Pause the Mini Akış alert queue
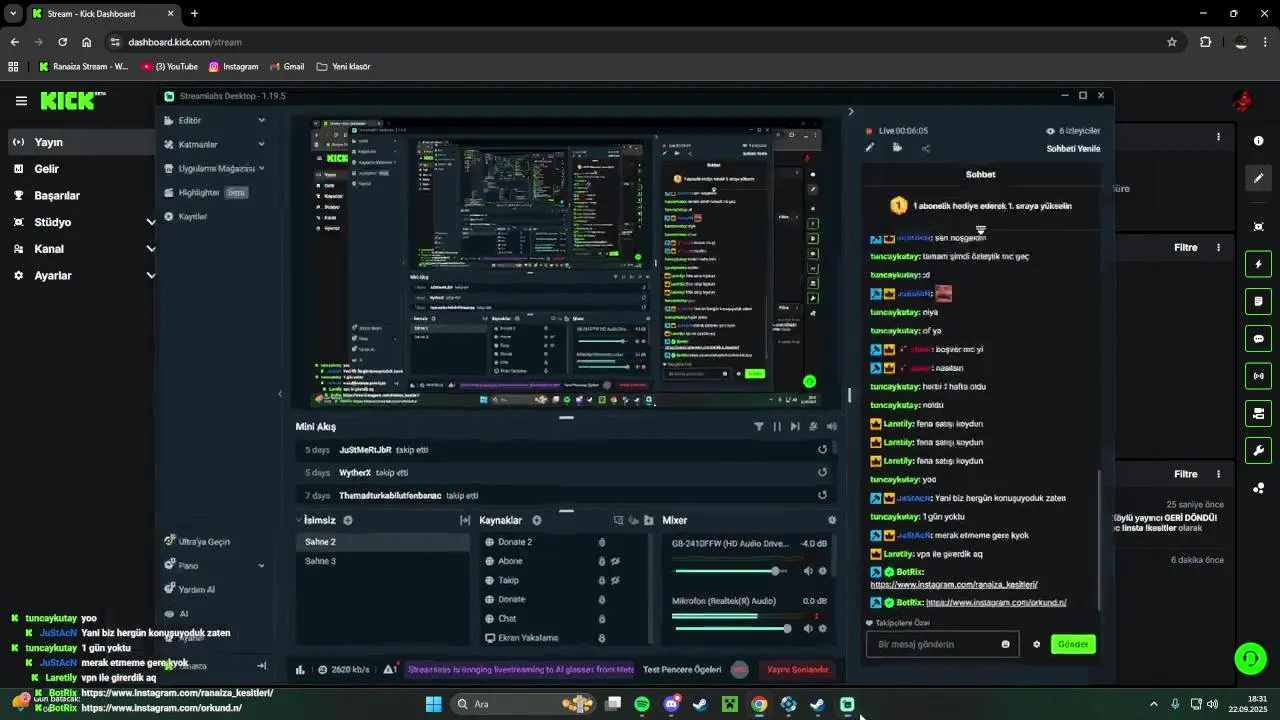 [777, 426]
